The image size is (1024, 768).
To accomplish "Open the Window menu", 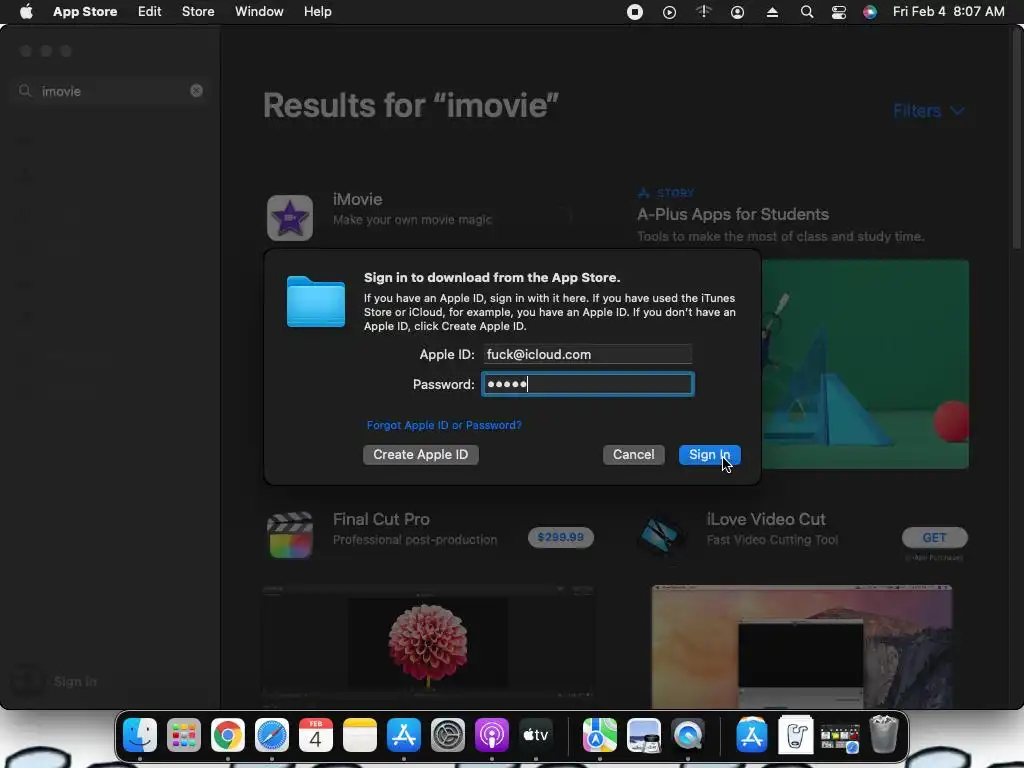I will [259, 12].
